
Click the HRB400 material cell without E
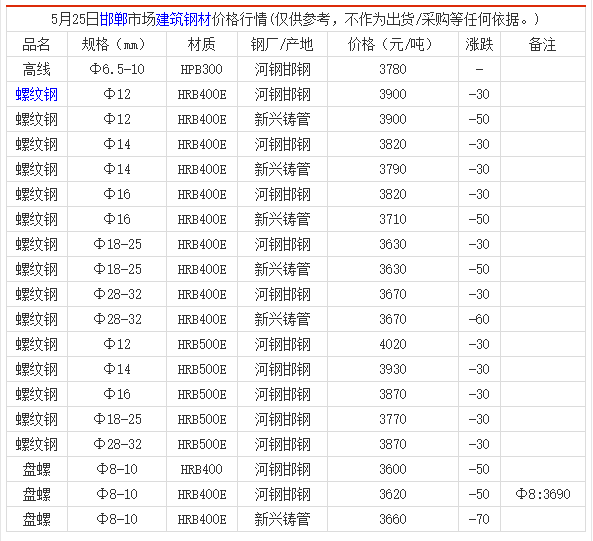202,469
